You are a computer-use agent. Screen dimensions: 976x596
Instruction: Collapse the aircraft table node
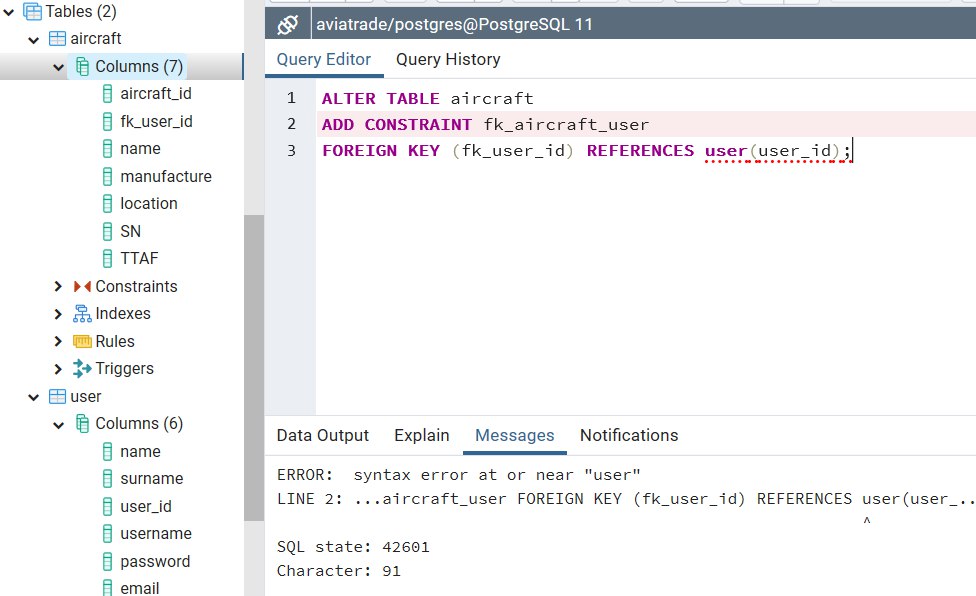34,40
